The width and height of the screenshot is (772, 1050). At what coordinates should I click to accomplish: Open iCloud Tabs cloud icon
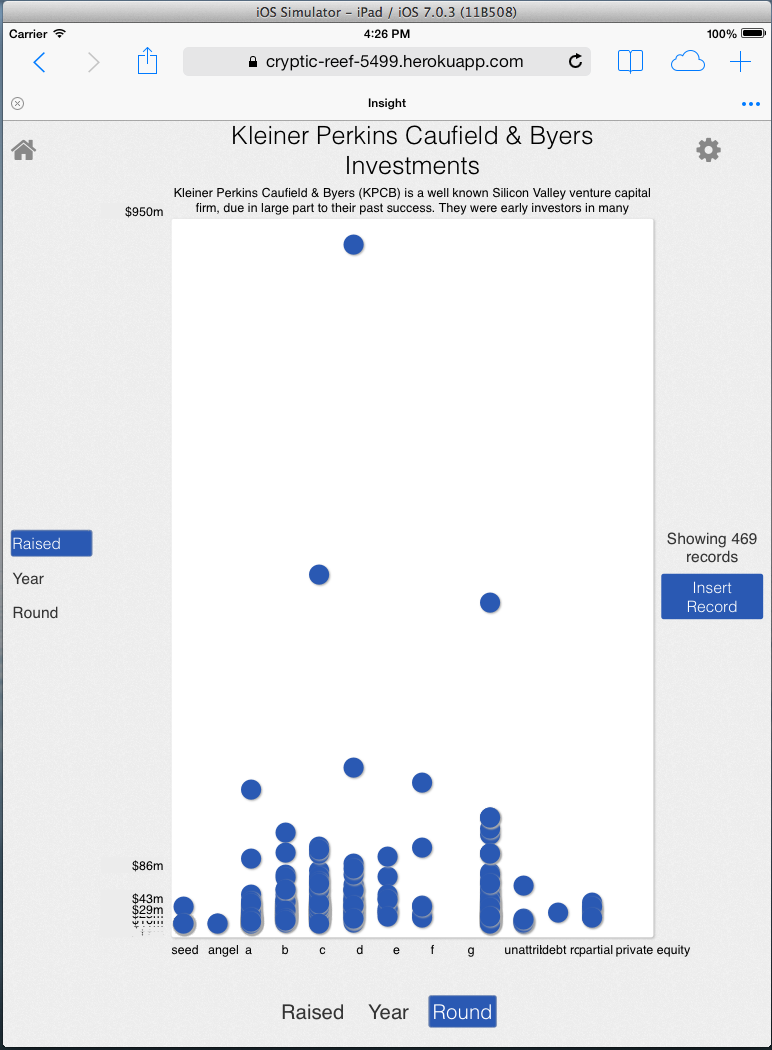pyautogui.click(x=688, y=62)
